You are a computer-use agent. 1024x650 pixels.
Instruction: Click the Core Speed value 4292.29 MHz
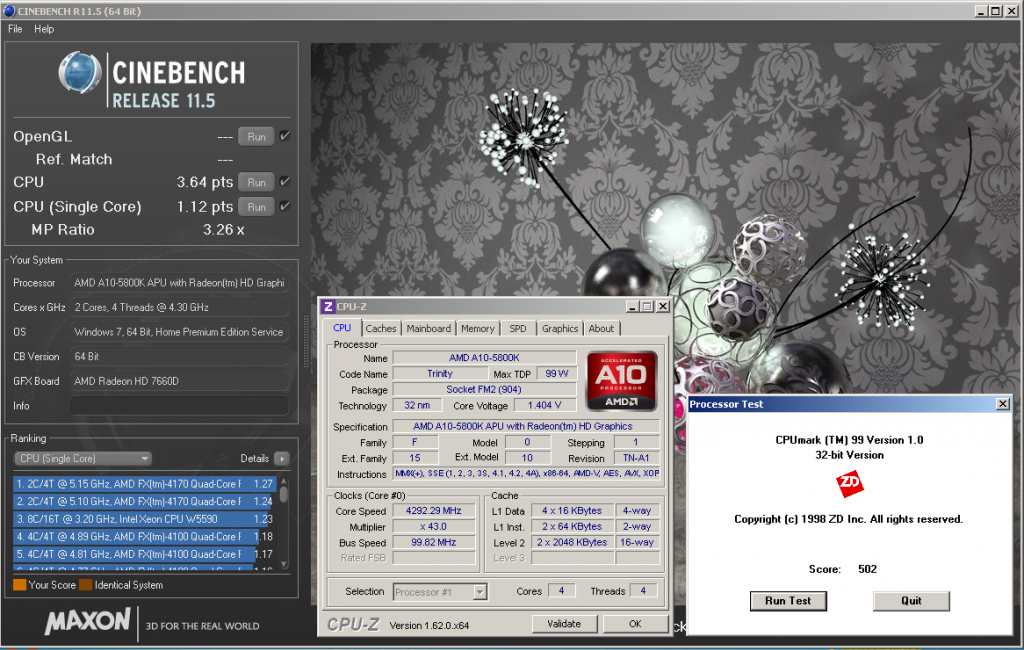coord(434,511)
